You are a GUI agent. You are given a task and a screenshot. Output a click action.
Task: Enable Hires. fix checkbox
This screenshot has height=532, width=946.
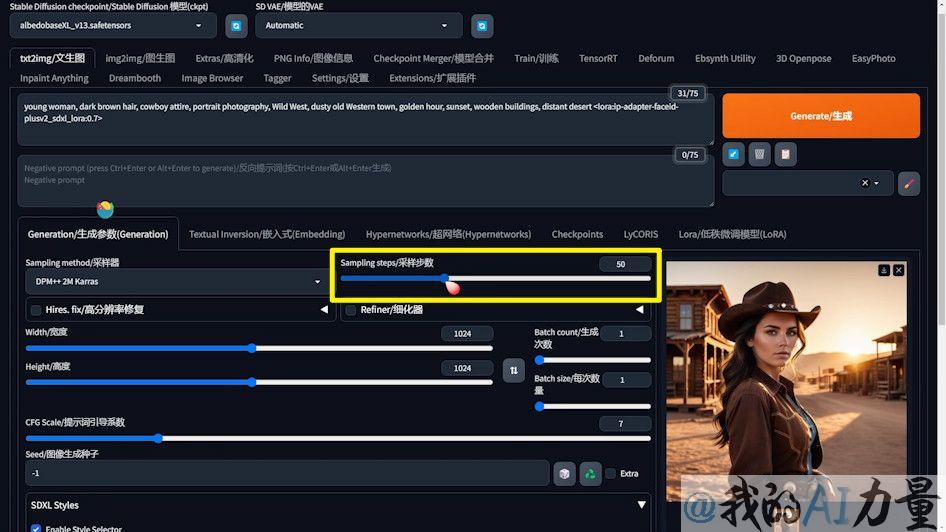click(36, 310)
